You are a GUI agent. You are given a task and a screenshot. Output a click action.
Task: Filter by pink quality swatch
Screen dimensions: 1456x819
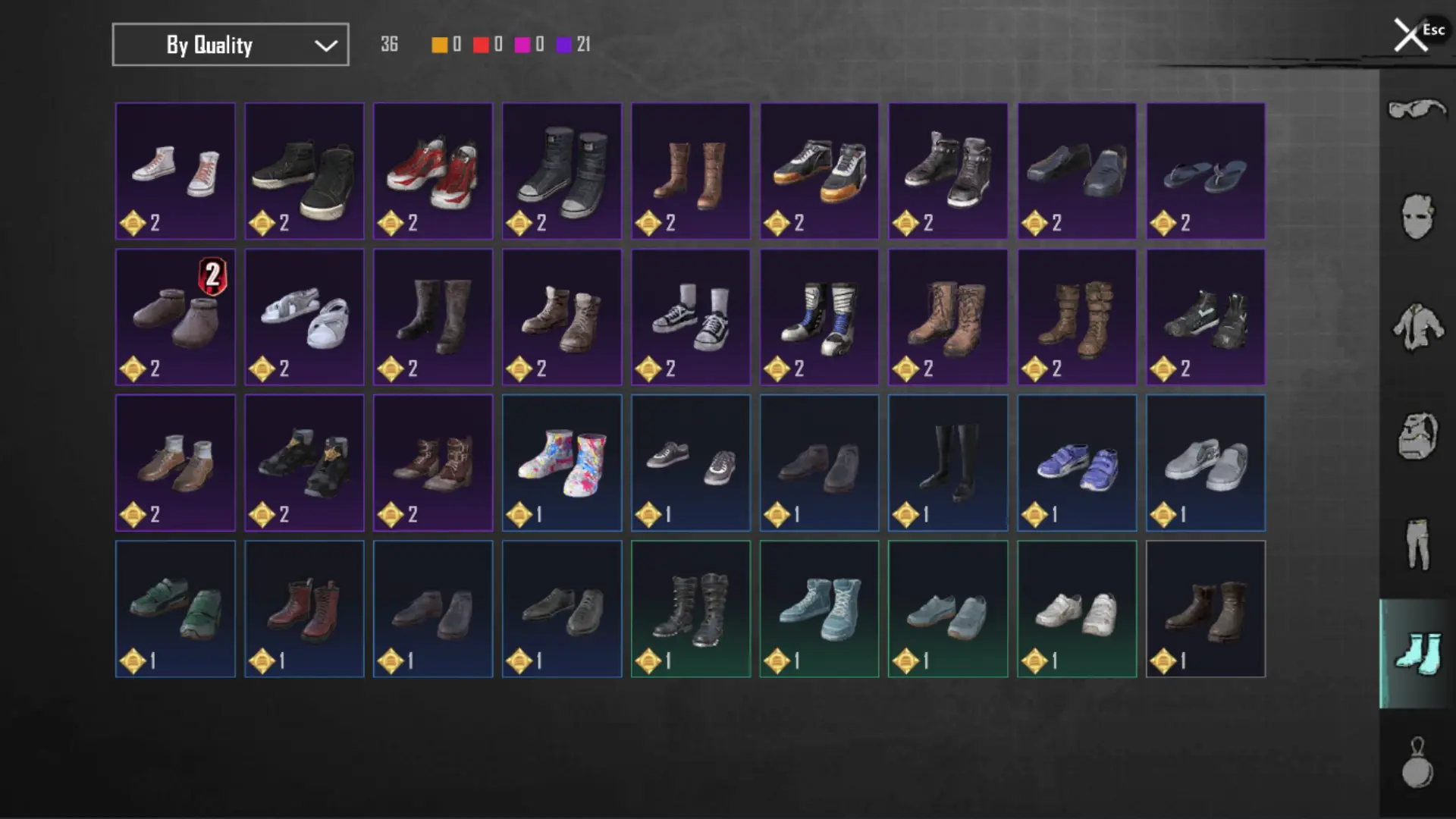(x=522, y=45)
